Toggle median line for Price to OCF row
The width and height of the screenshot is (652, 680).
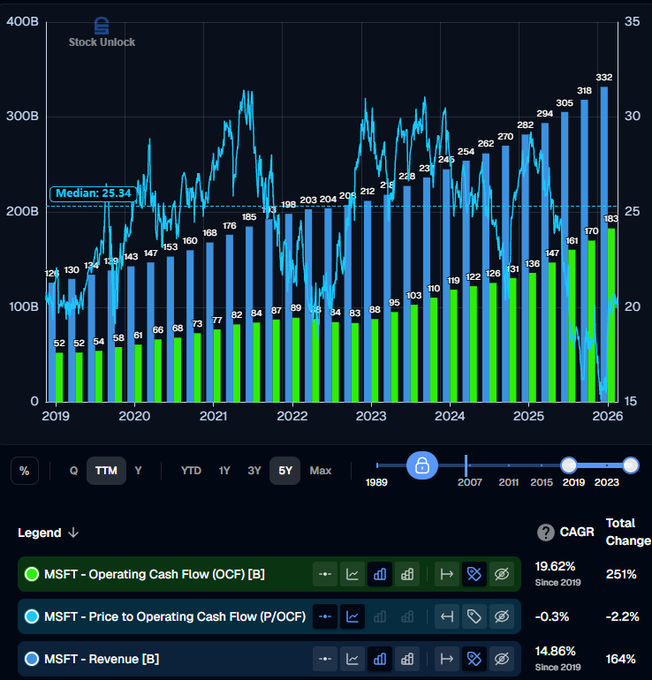coord(325,616)
